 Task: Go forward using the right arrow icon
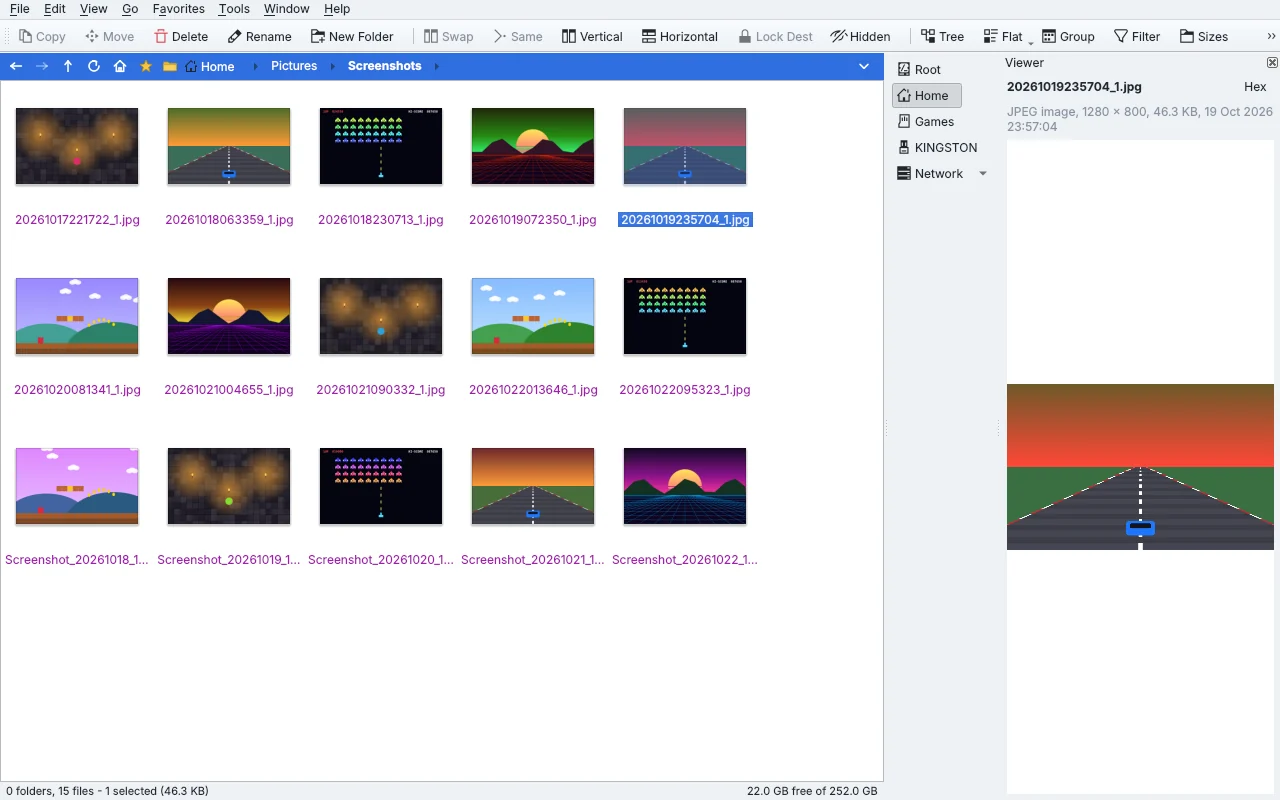(42, 66)
